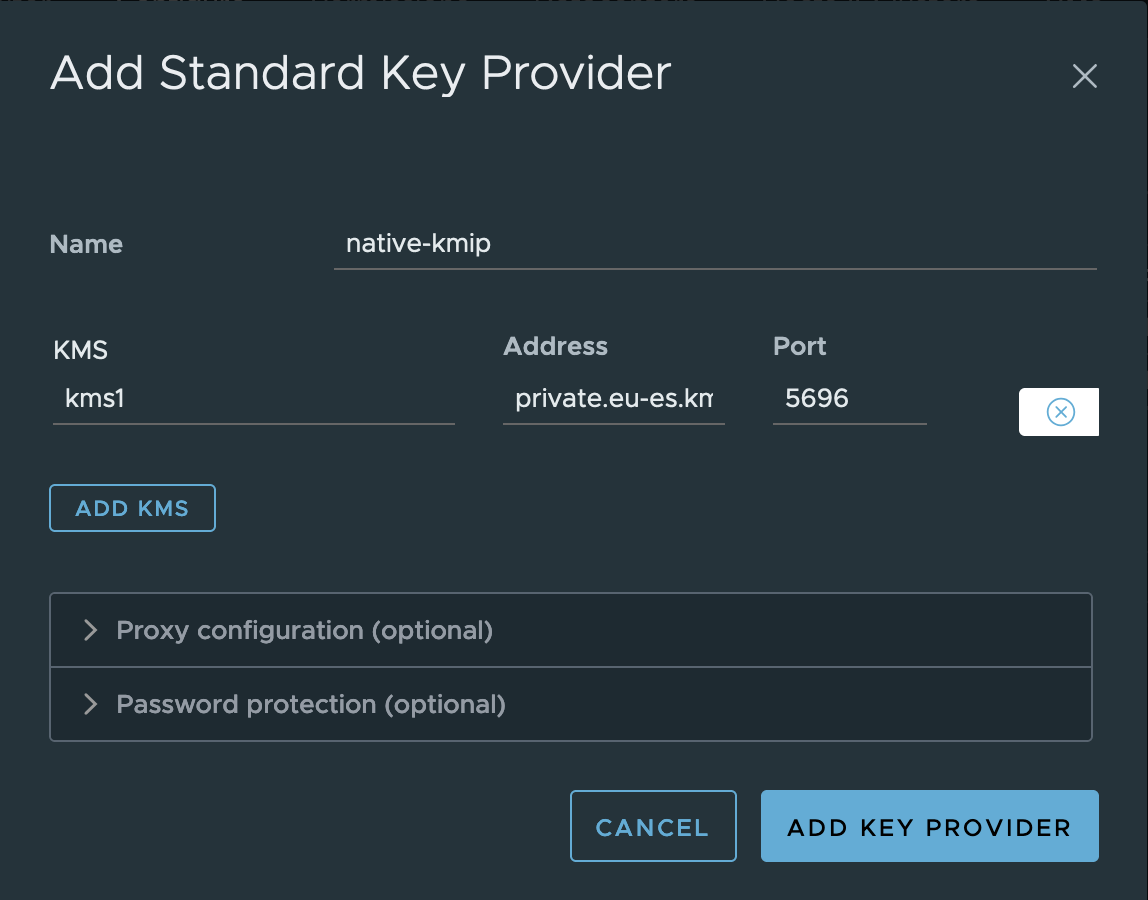Screen dimensions: 1148x900
Task: Click the "Address" column label
Action: point(555,347)
